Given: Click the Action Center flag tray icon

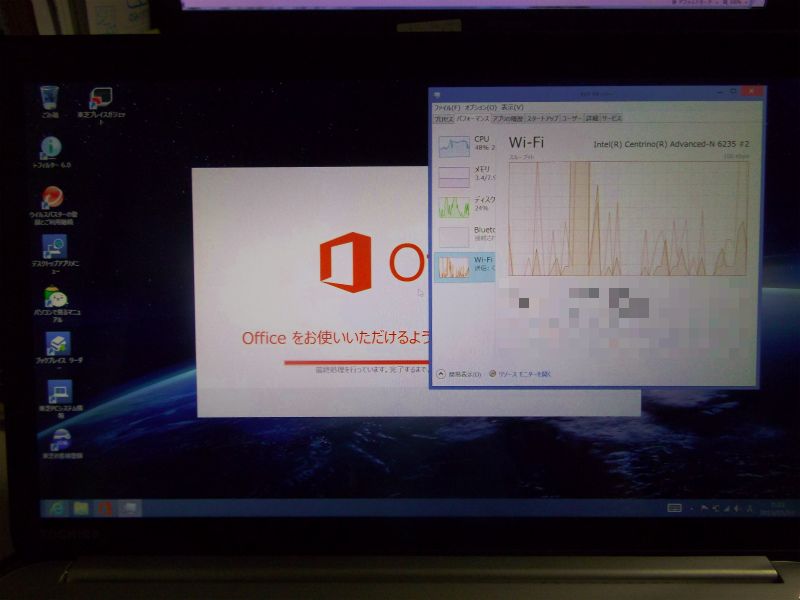Looking at the screenshot, I should [705, 508].
